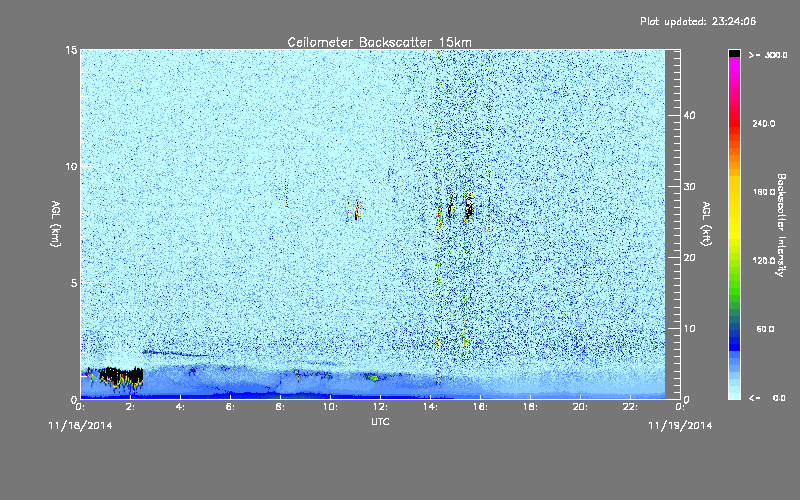Pick the red band near 240.0

click(x=734, y=123)
